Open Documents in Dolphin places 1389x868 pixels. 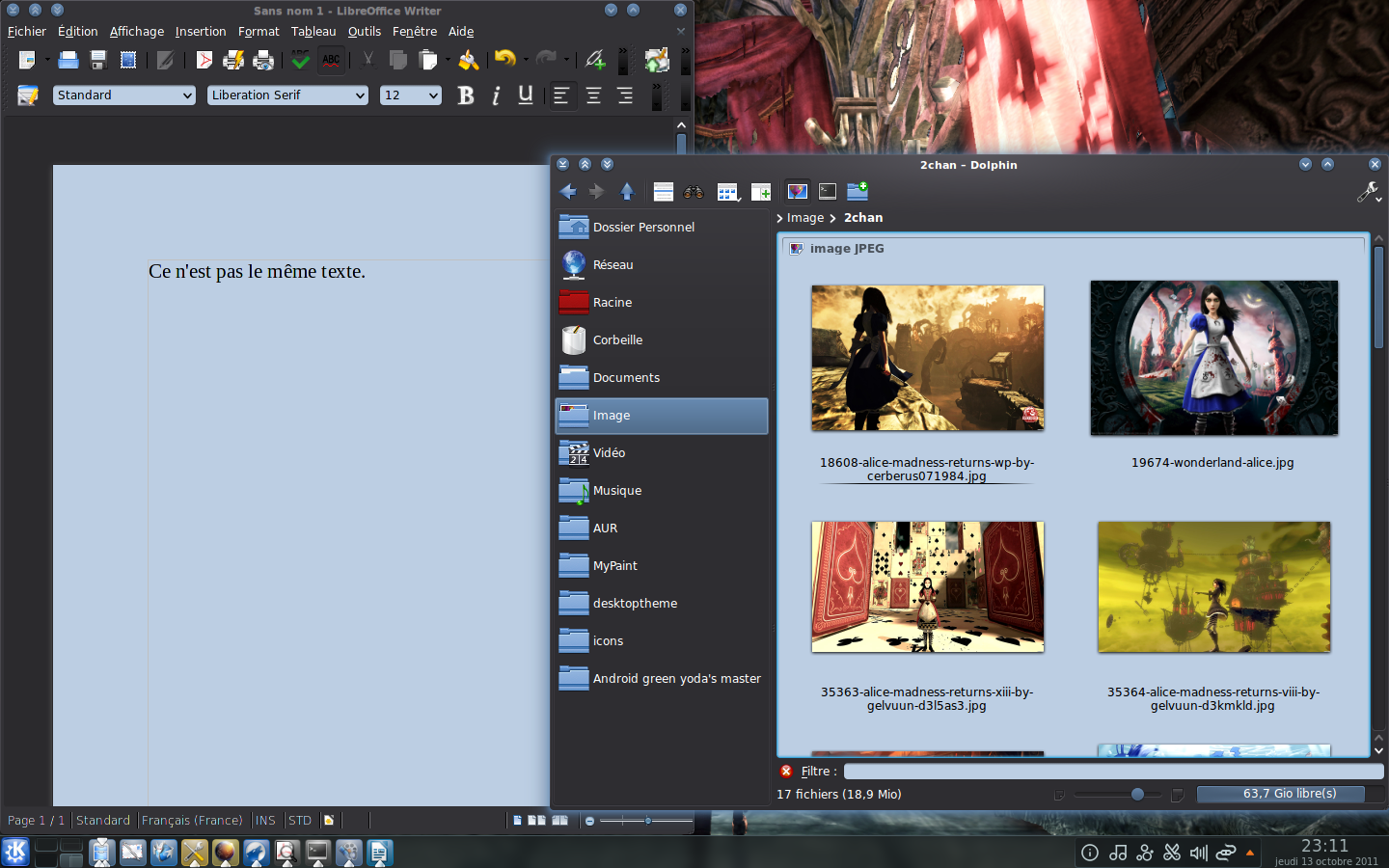coord(662,378)
